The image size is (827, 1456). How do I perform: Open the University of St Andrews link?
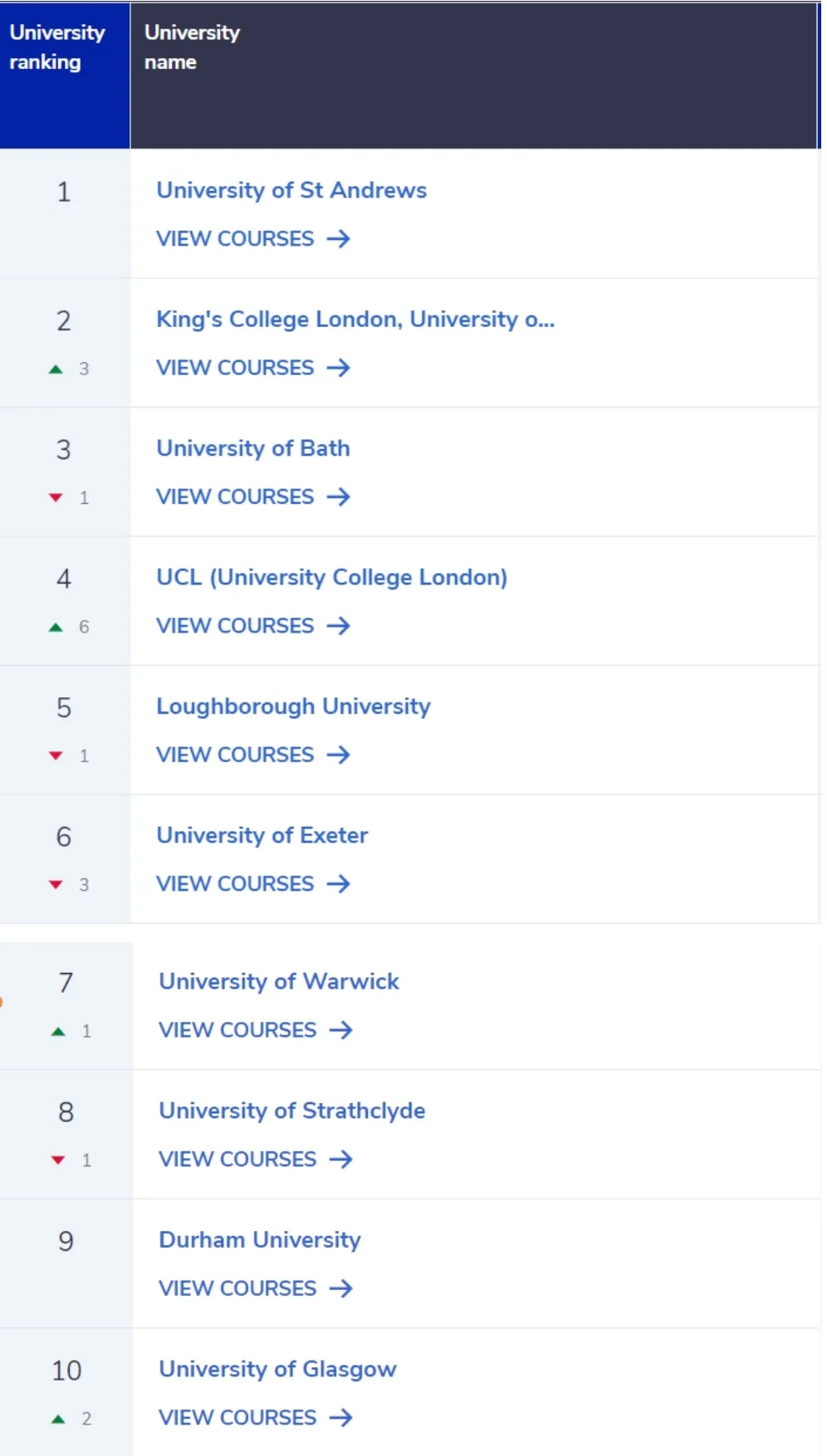291,190
